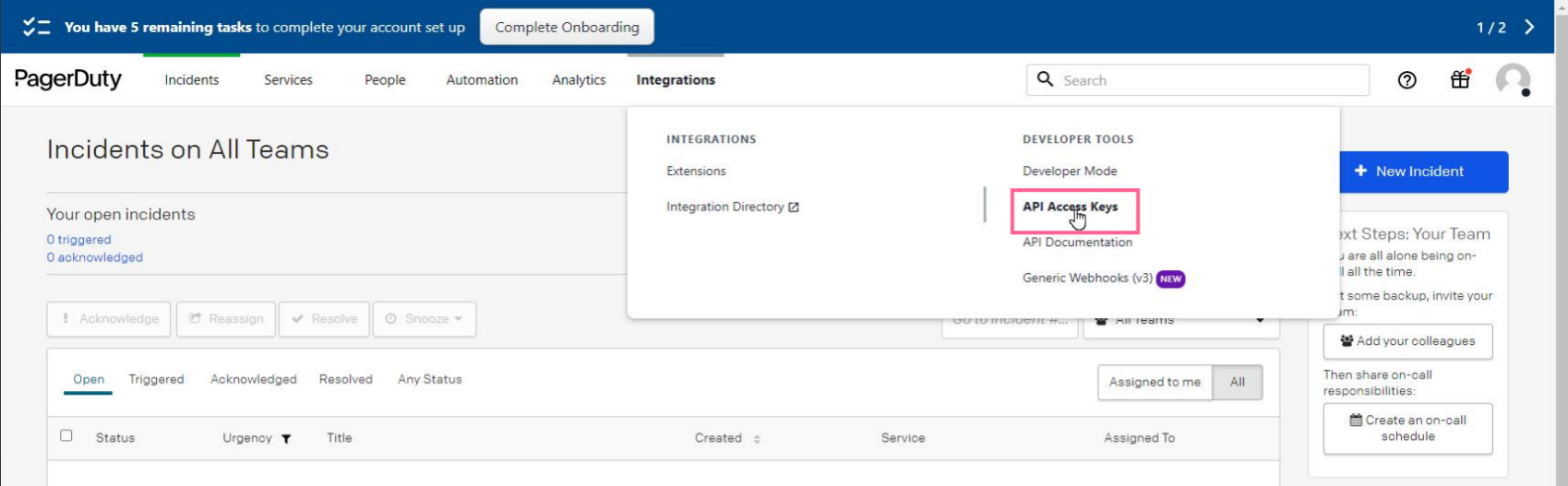
Task: Sort by the Urgency column header
Action: click(247, 438)
